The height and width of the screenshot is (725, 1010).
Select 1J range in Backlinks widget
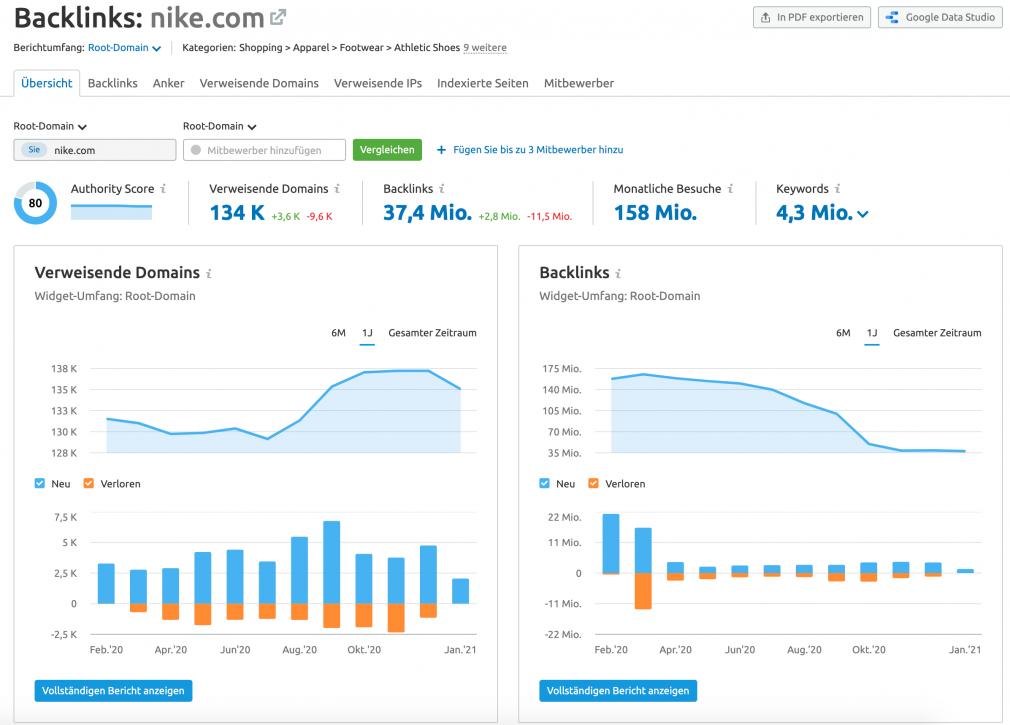tap(872, 333)
